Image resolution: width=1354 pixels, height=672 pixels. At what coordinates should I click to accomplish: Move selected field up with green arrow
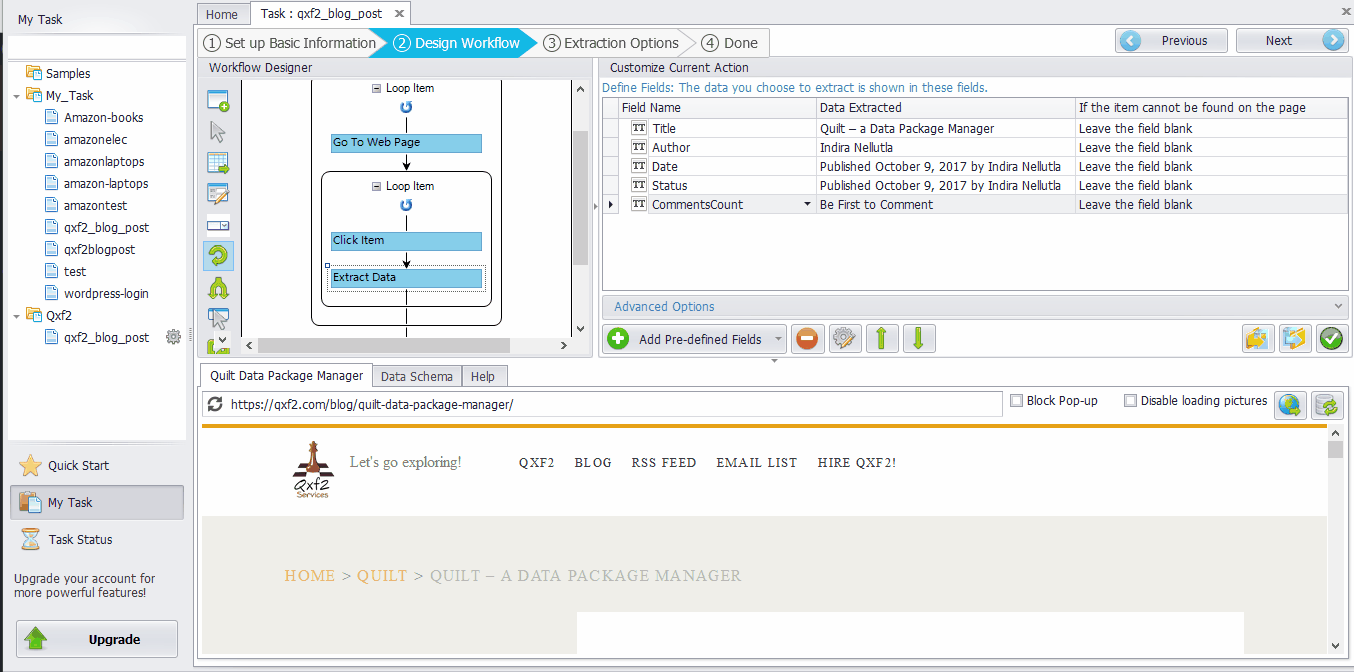click(881, 339)
